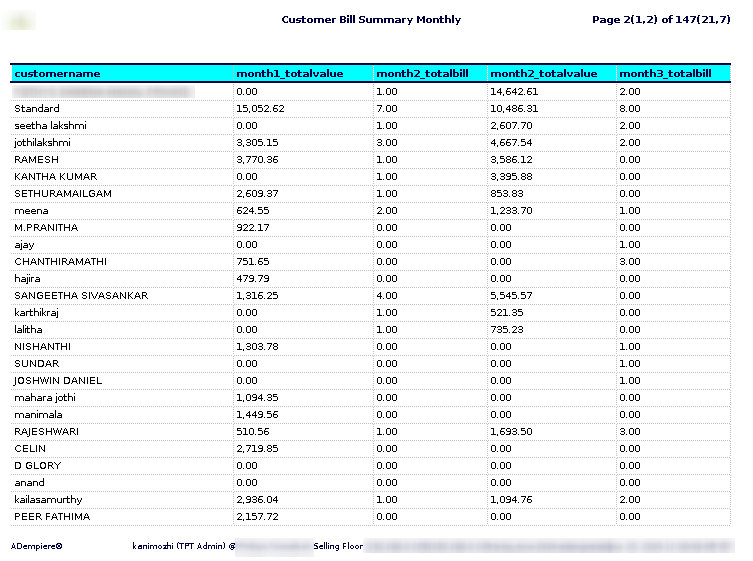This screenshot has height=561, width=753.
Task: Click the 922.17 value for M.PRANITHA
Action: tap(253, 228)
